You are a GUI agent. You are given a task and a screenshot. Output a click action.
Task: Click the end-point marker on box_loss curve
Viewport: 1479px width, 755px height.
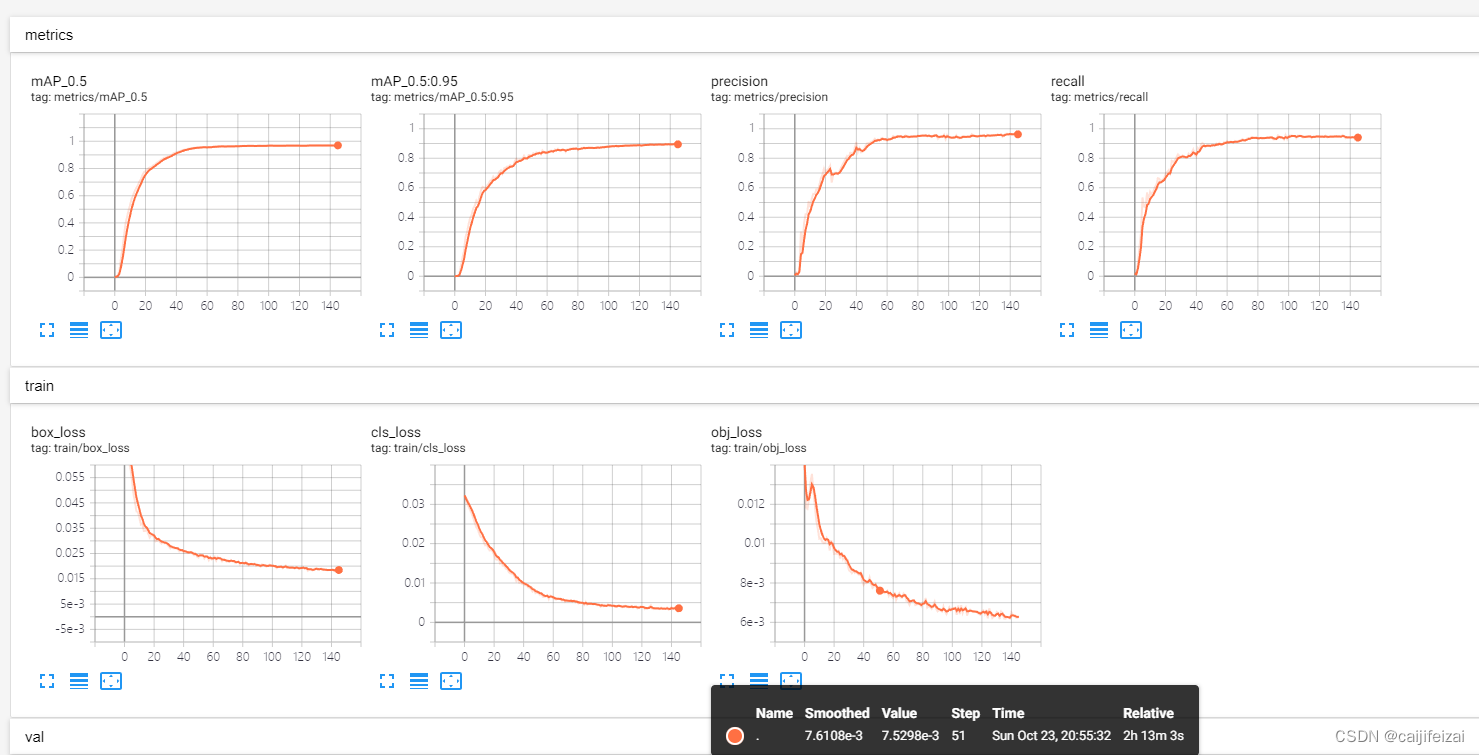(339, 570)
